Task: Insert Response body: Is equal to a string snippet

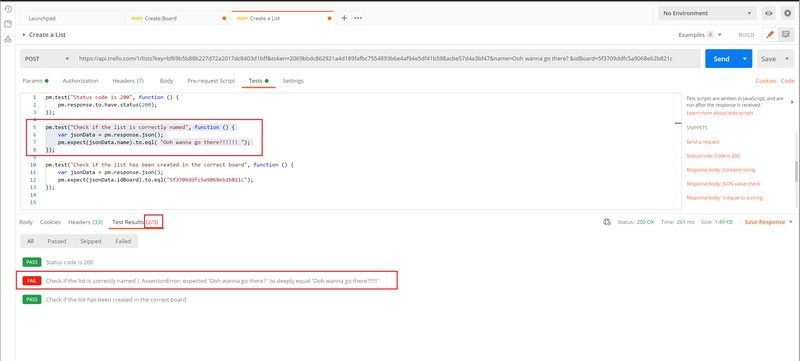Action: click(x=724, y=197)
